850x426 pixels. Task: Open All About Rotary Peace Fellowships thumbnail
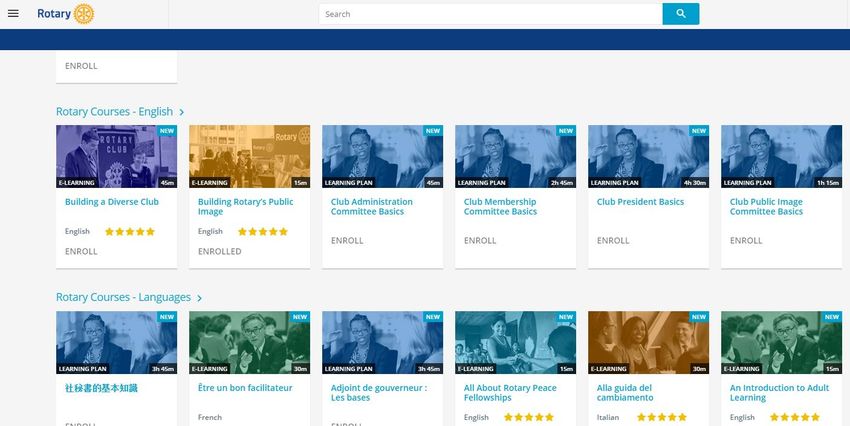[x=516, y=343]
